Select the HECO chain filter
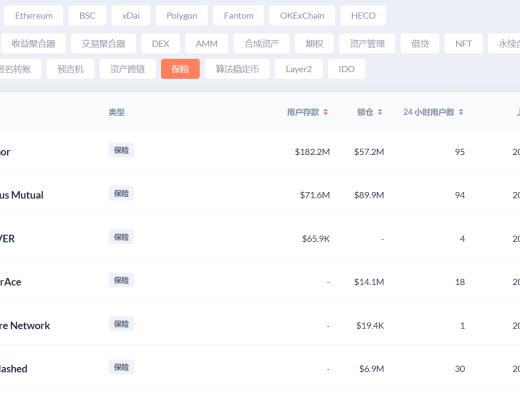This screenshot has width=520, height=400. click(x=363, y=16)
